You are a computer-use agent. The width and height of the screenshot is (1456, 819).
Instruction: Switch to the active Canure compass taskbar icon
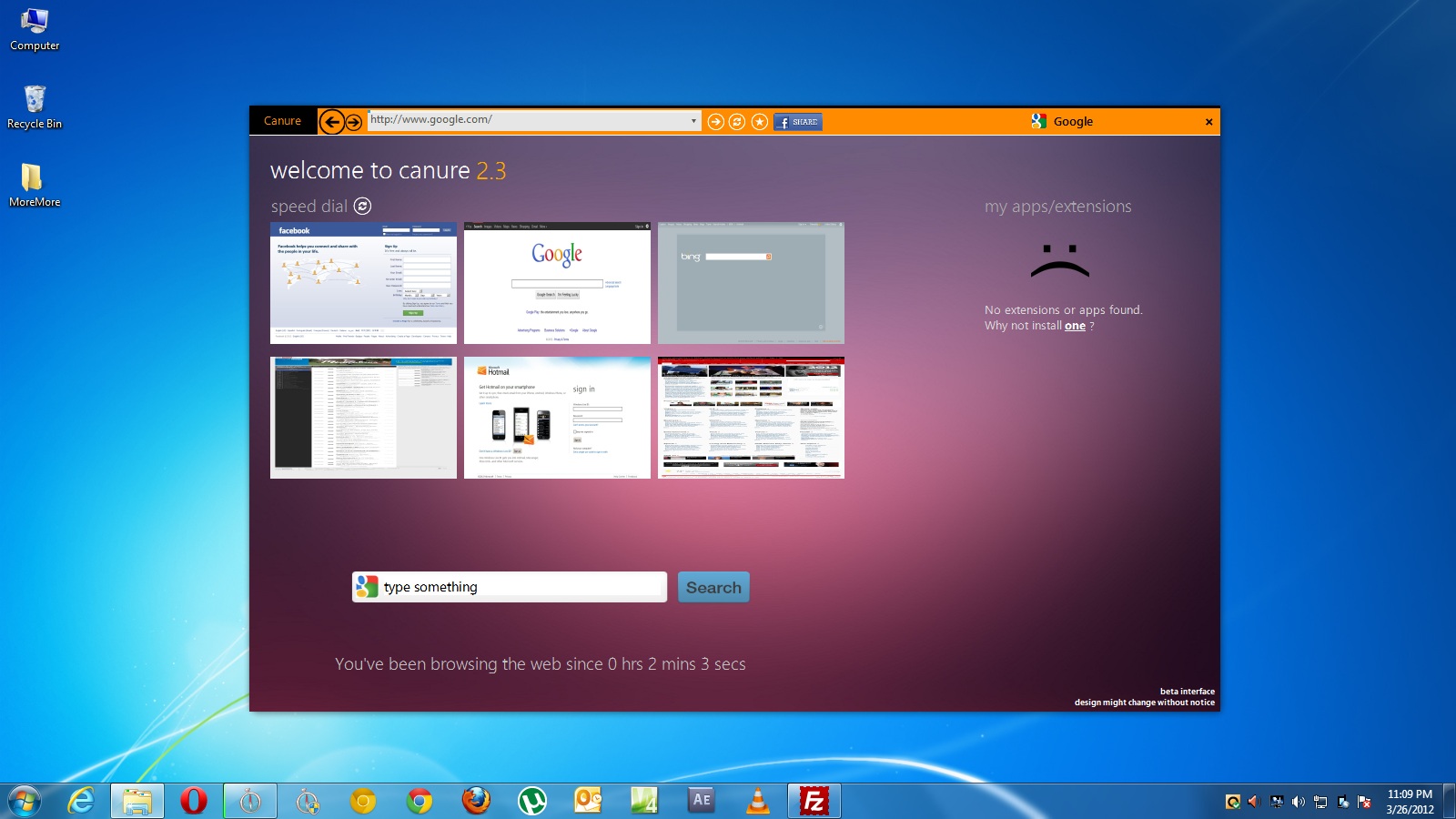point(250,801)
